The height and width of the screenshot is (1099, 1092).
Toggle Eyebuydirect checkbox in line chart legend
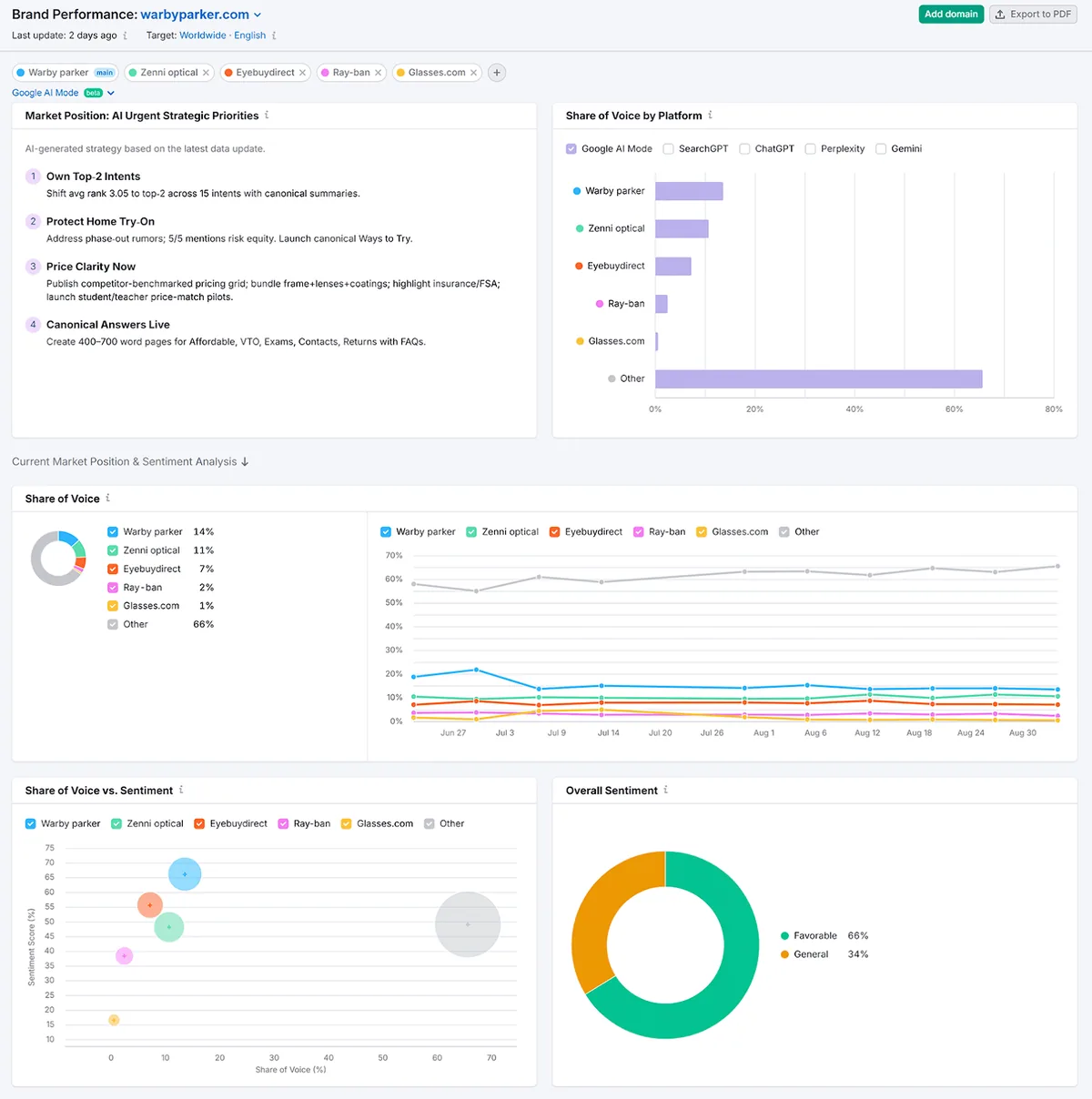(555, 532)
